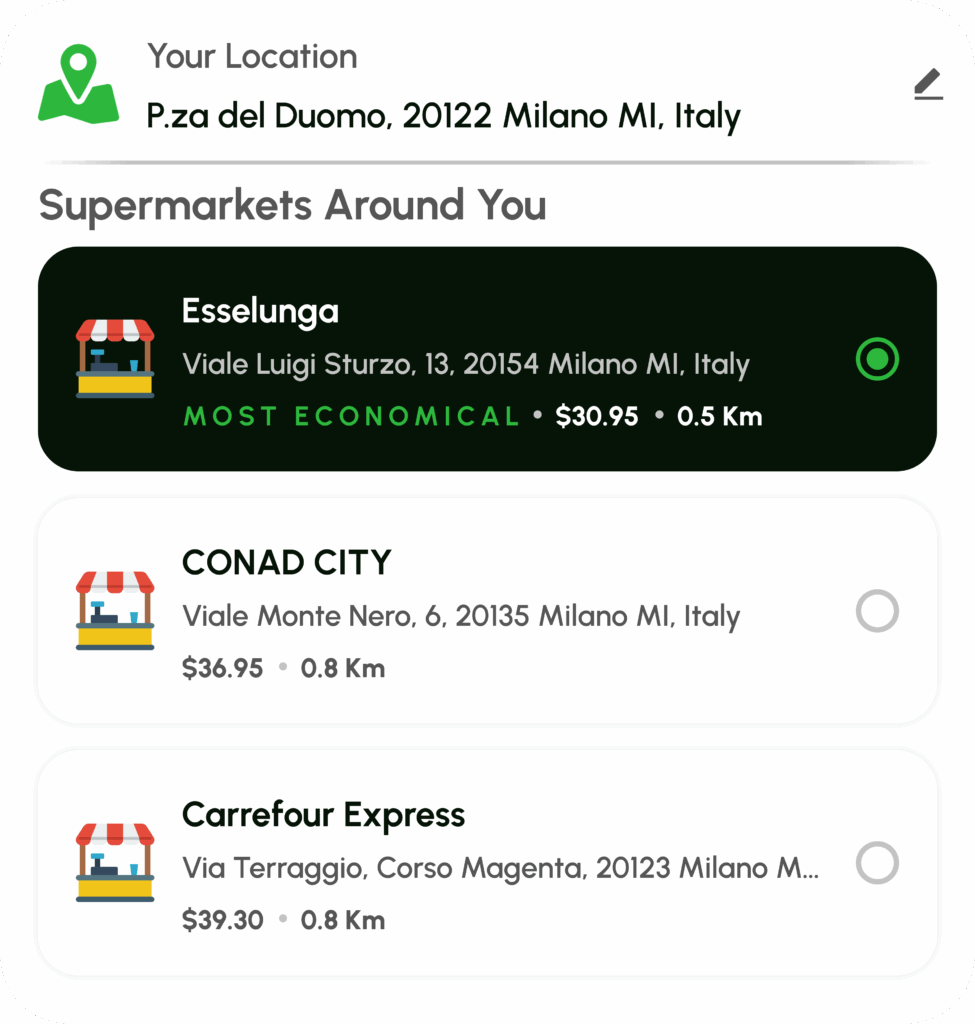Click the Carrefour Express market stall icon
Screen dimensions: 975x1024
click(115, 863)
